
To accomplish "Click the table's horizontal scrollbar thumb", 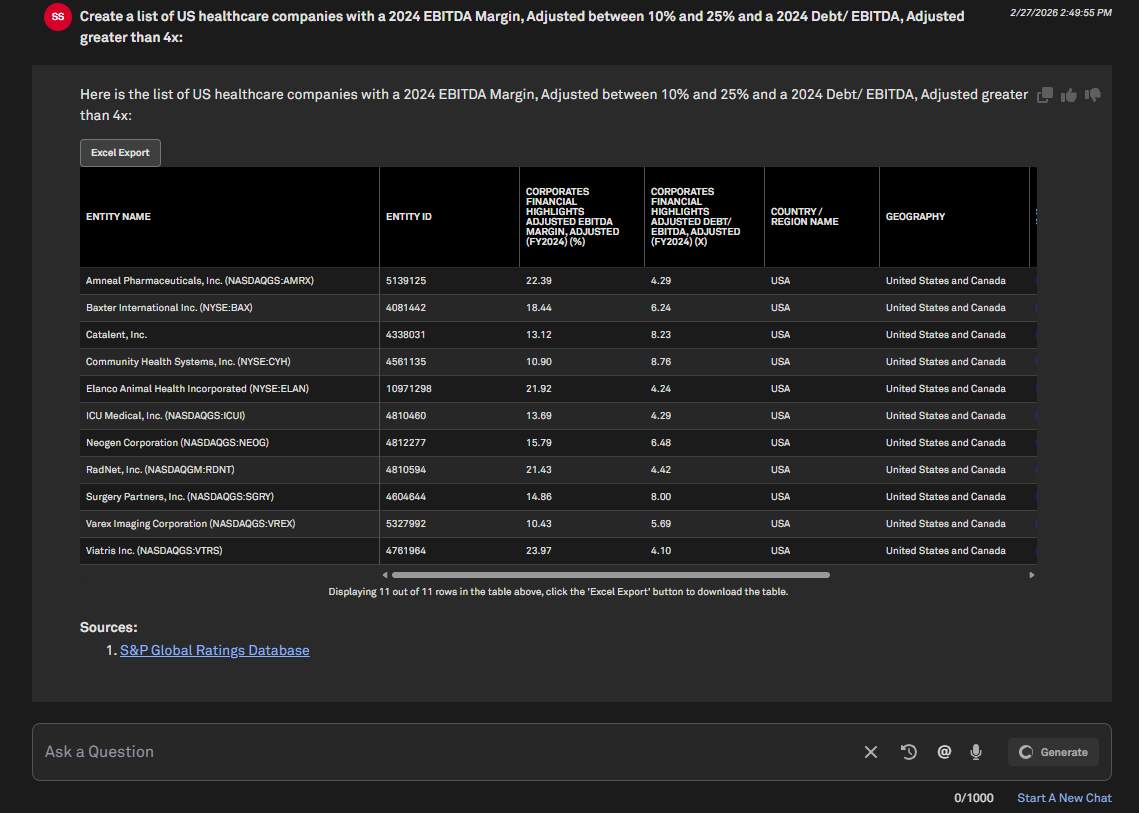I will coord(610,575).
